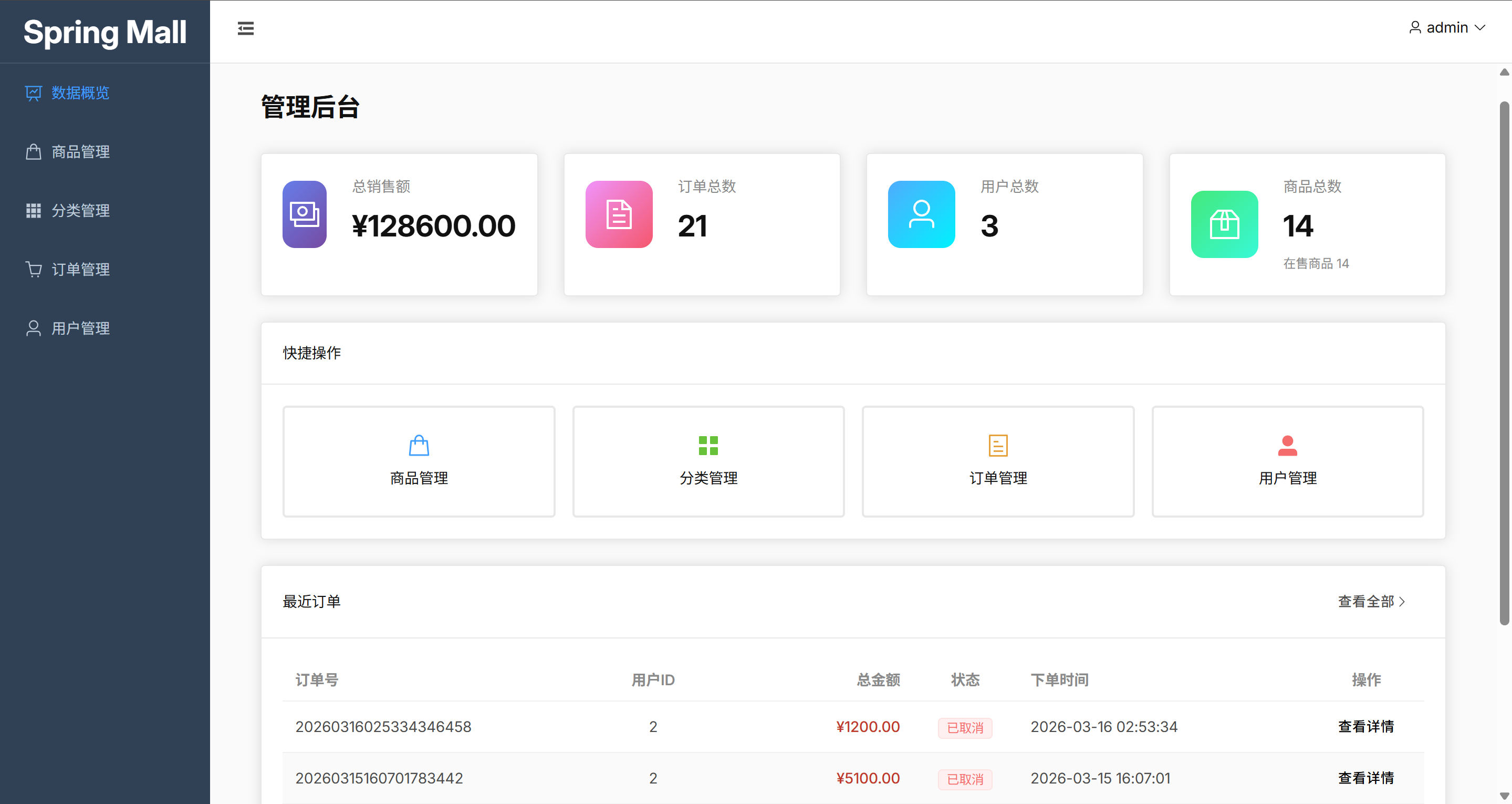The image size is (1512, 804).
Task: Select 数据概览 in the sidebar
Action: click(80, 94)
